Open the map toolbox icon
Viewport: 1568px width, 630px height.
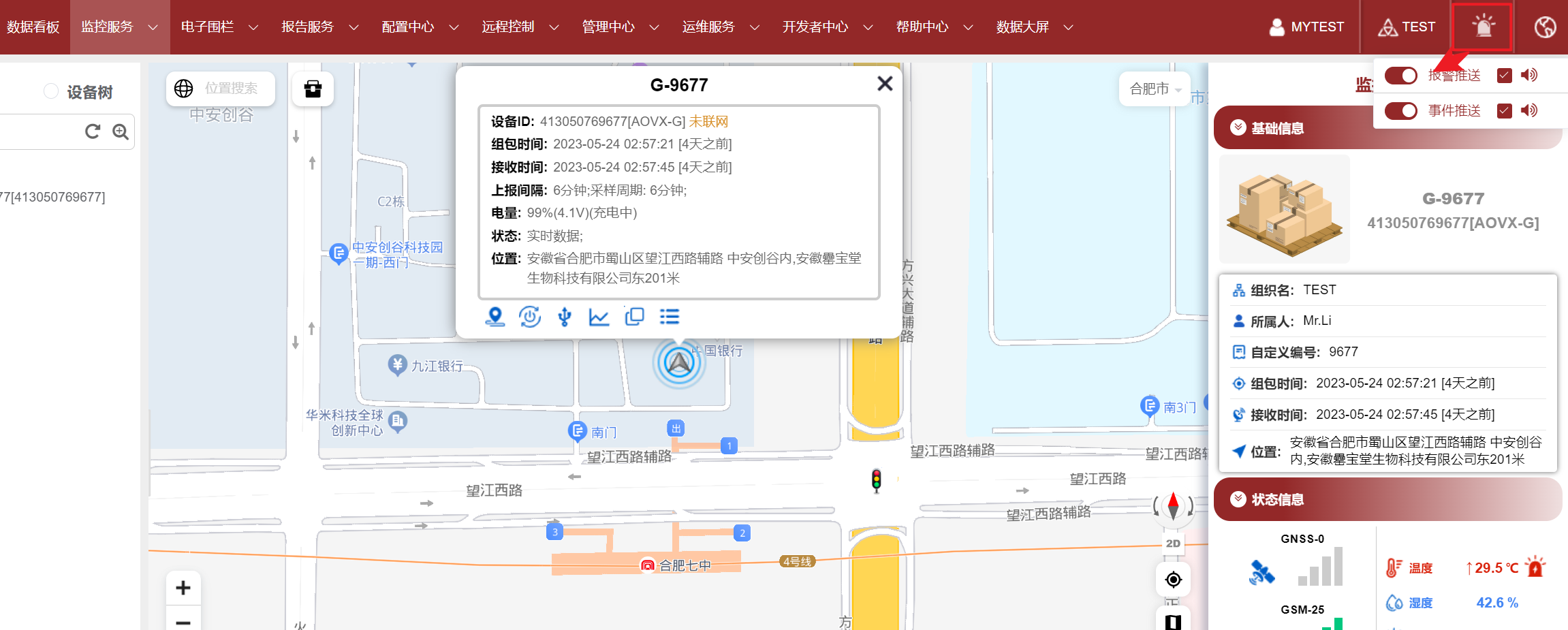coord(313,89)
